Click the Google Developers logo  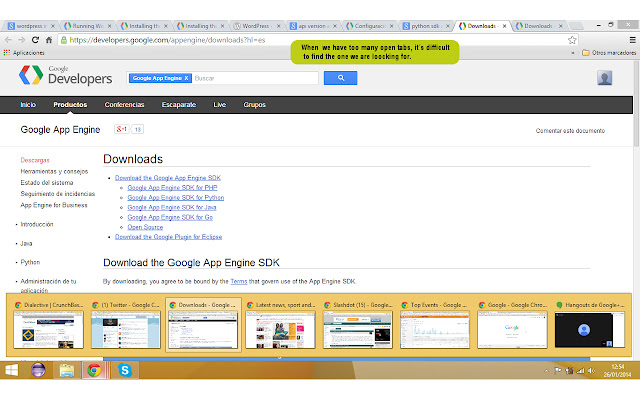pos(65,76)
